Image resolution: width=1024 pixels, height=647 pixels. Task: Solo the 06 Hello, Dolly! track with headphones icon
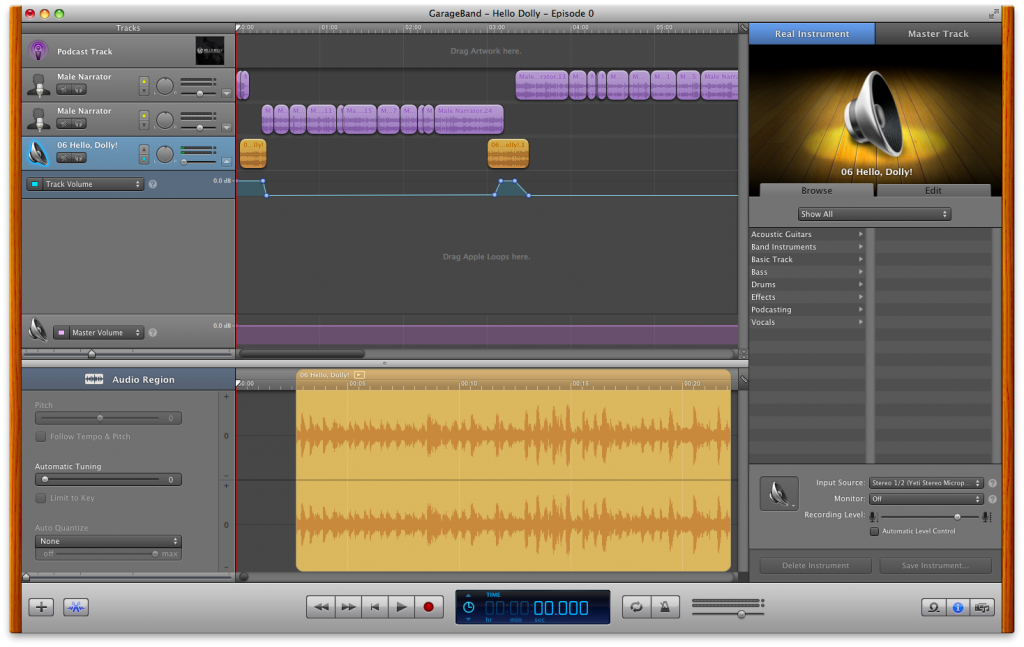click(x=78, y=157)
